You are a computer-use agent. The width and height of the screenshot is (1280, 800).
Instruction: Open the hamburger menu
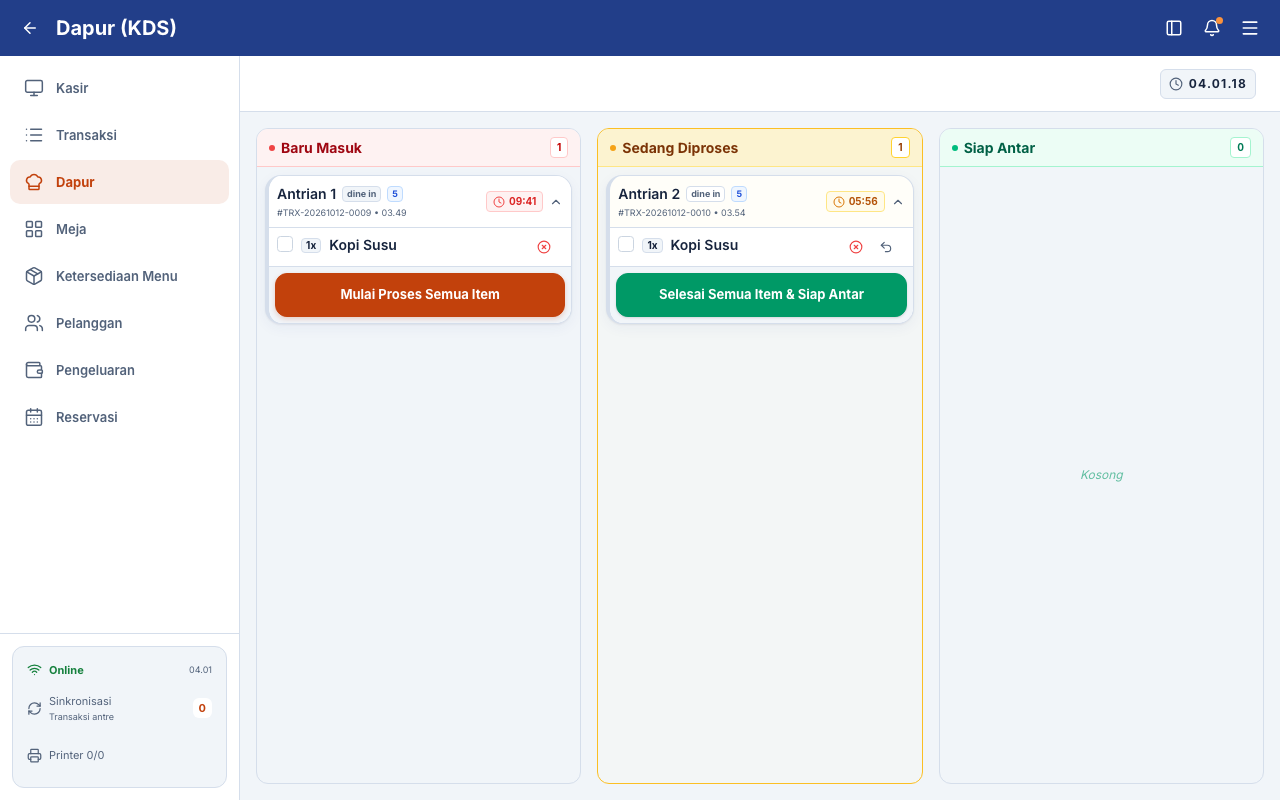pyautogui.click(x=1250, y=28)
